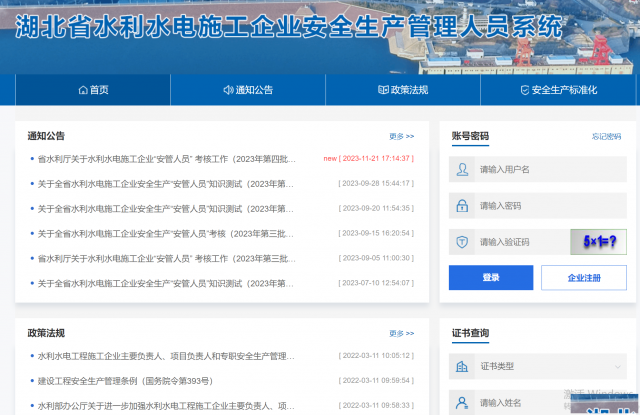The image size is (640, 415).
Task: Click the 企业注册 register button
Action: (x=584, y=277)
